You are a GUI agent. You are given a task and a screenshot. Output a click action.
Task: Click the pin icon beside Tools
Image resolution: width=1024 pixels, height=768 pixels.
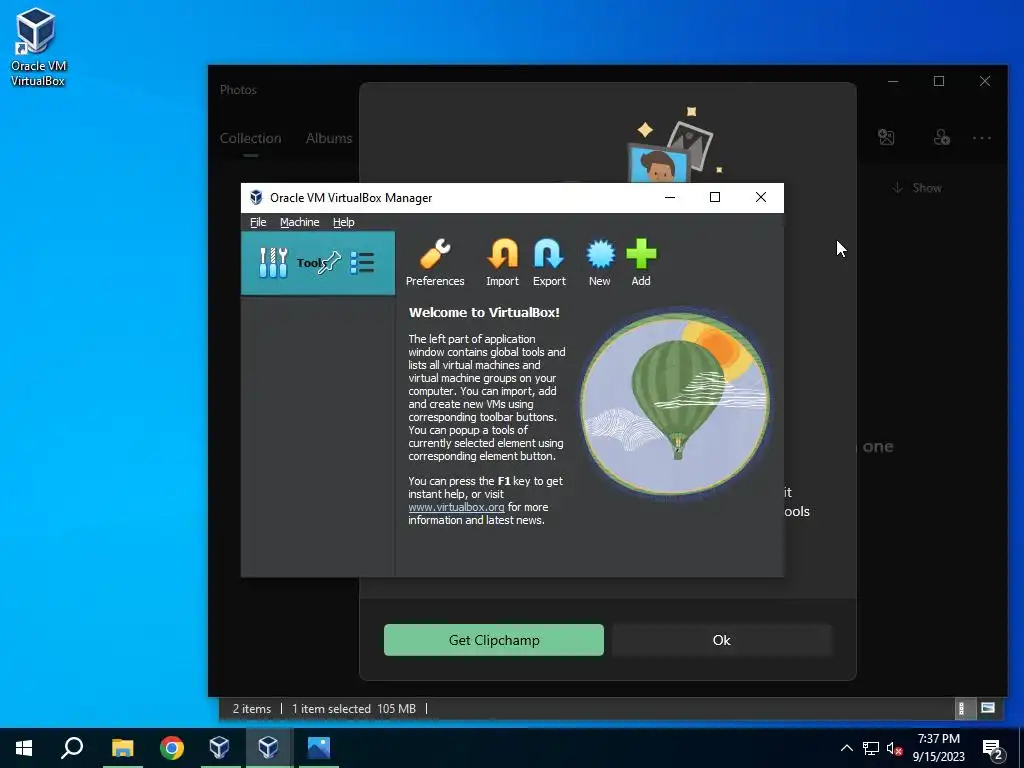pyautogui.click(x=329, y=263)
